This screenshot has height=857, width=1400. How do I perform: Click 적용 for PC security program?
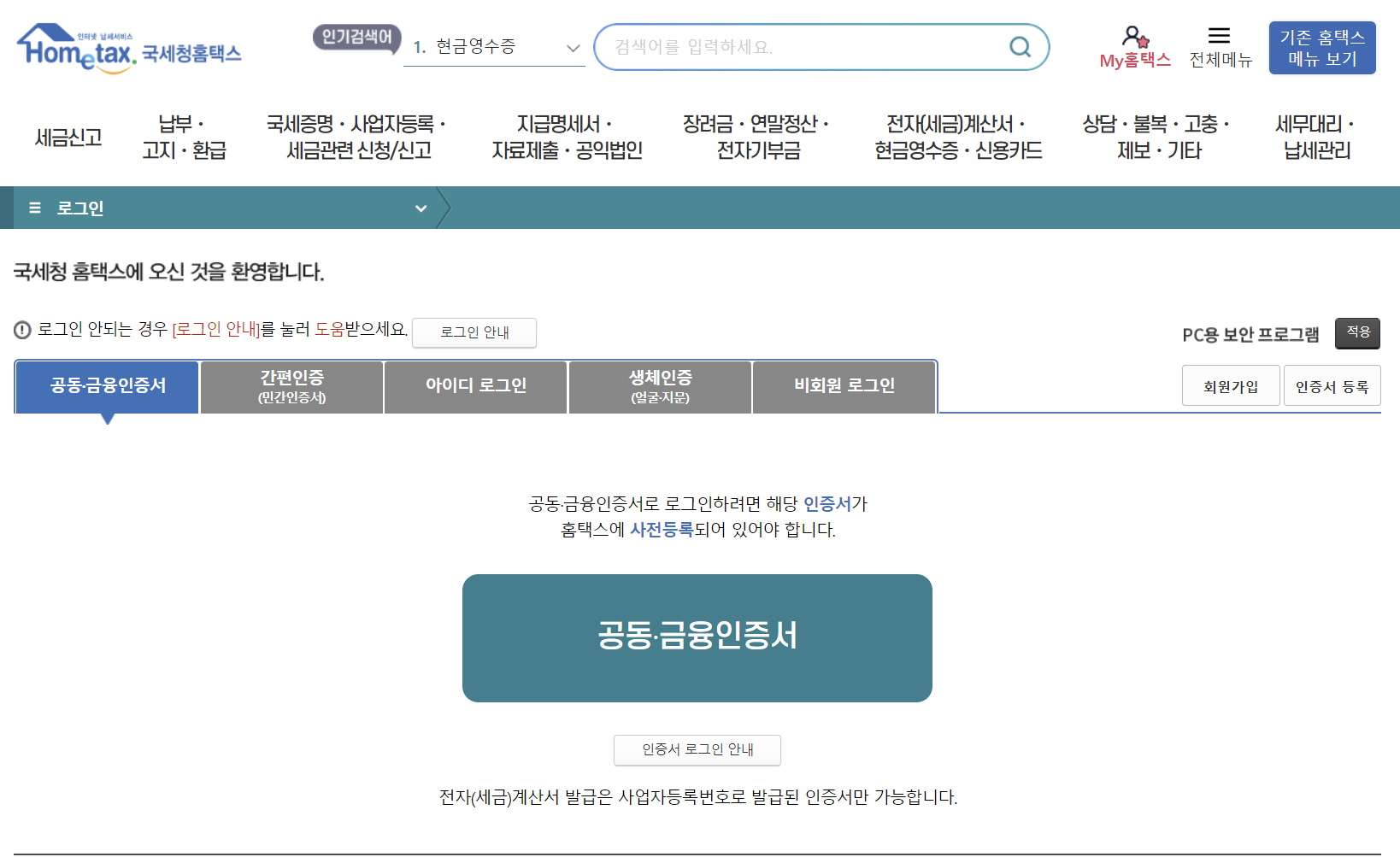pyautogui.click(x=1357, y=332)
